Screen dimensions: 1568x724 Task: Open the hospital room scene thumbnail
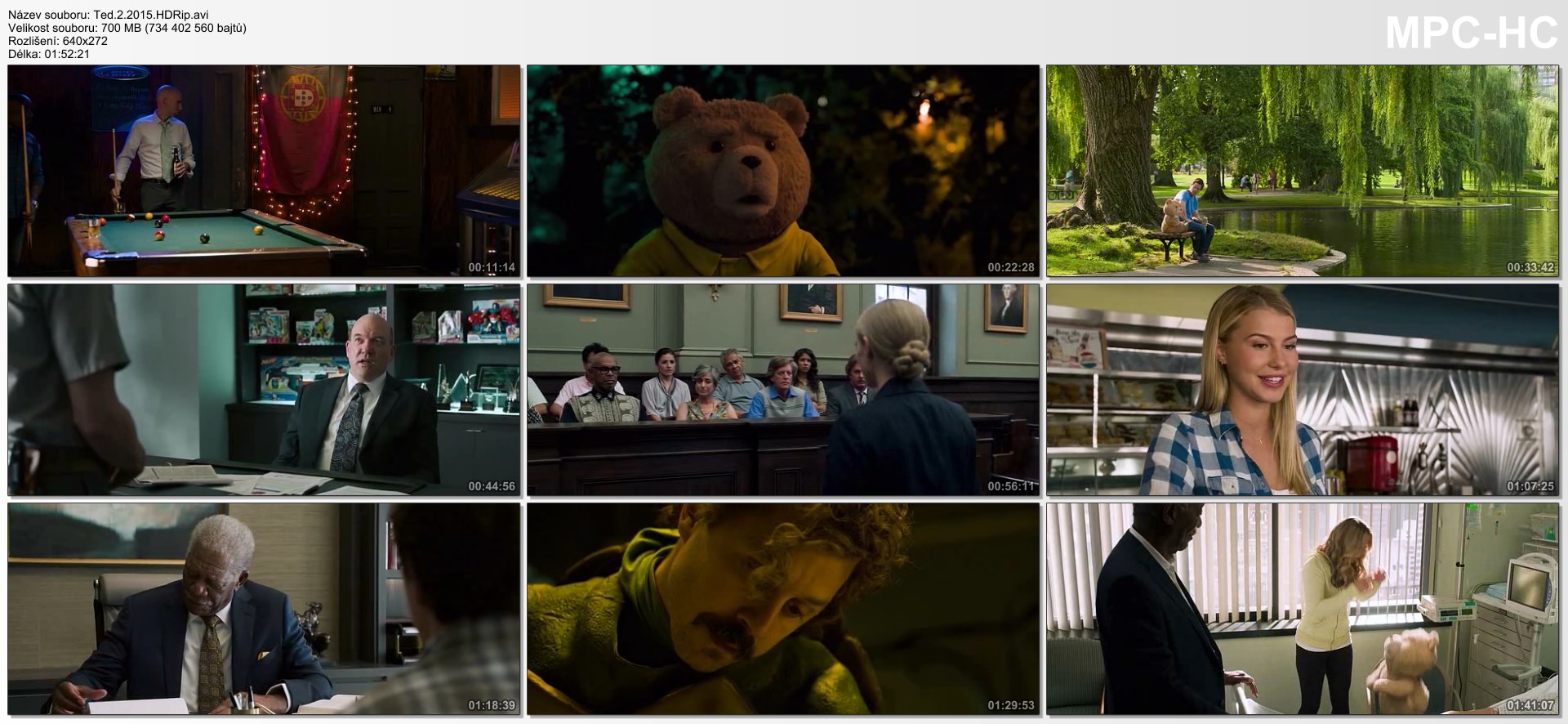(x=1303, y=609)
